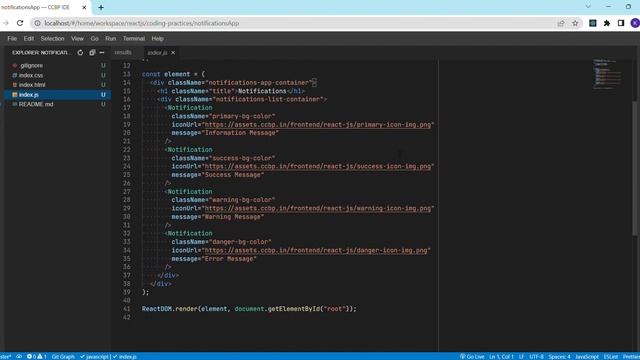Click the Explorer minus icon
Screen dimensions: 640x360
[102, 53]
